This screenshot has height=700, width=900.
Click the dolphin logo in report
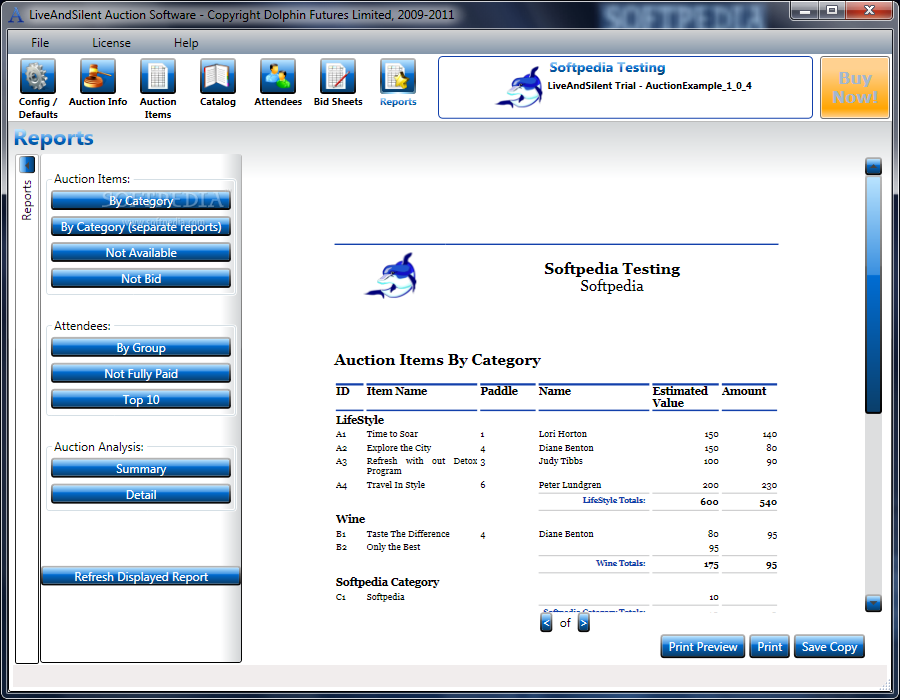(x=391, y=276)
